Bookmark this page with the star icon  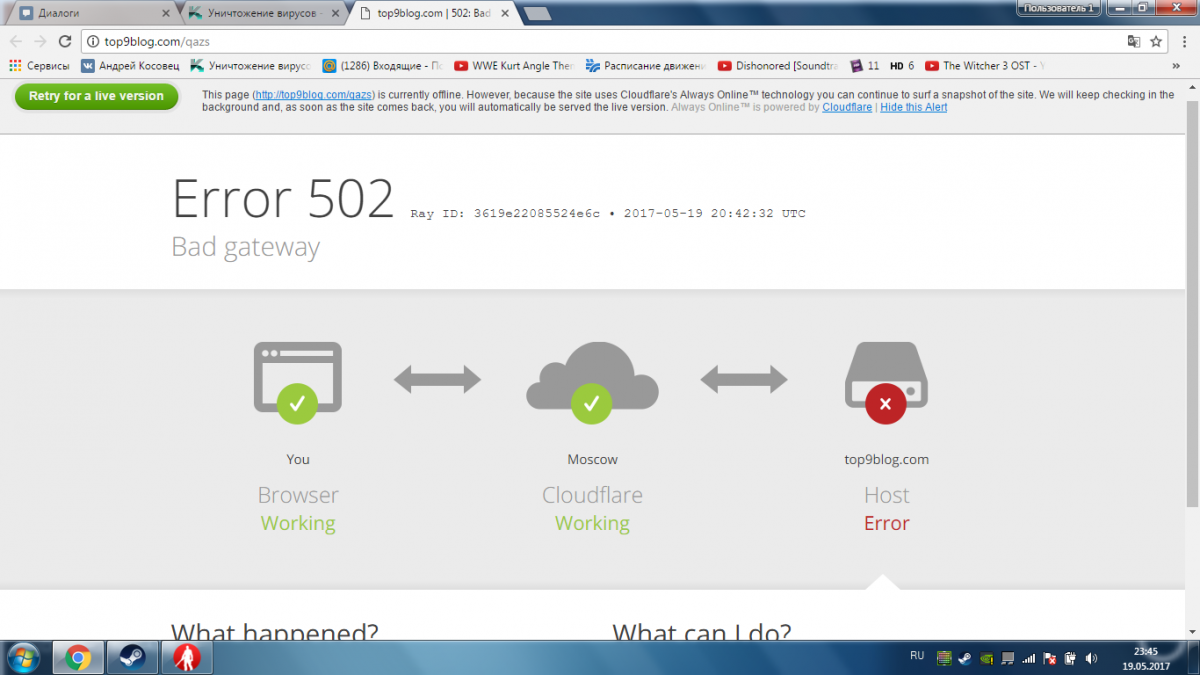tap(1156, 42)
